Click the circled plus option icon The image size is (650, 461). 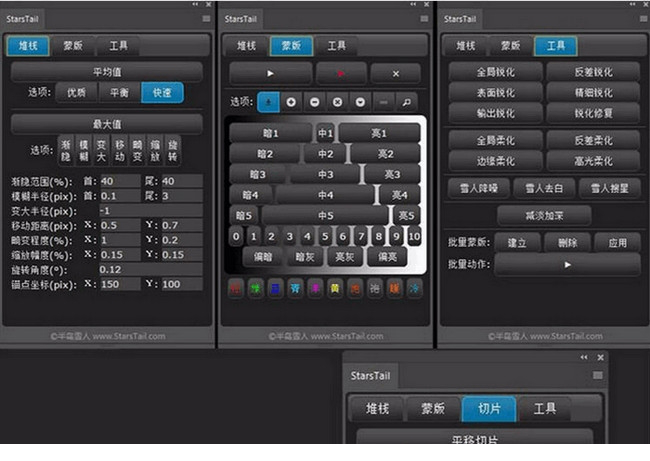point(291,102)
